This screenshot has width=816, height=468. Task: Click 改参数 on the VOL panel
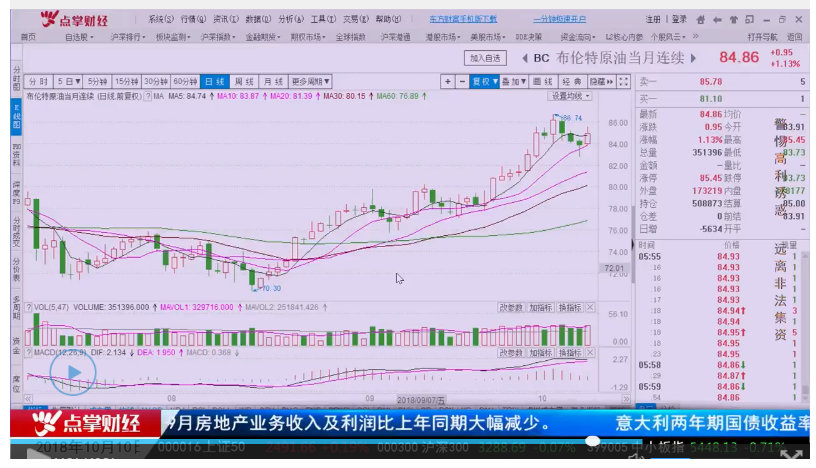coord(511,308)
